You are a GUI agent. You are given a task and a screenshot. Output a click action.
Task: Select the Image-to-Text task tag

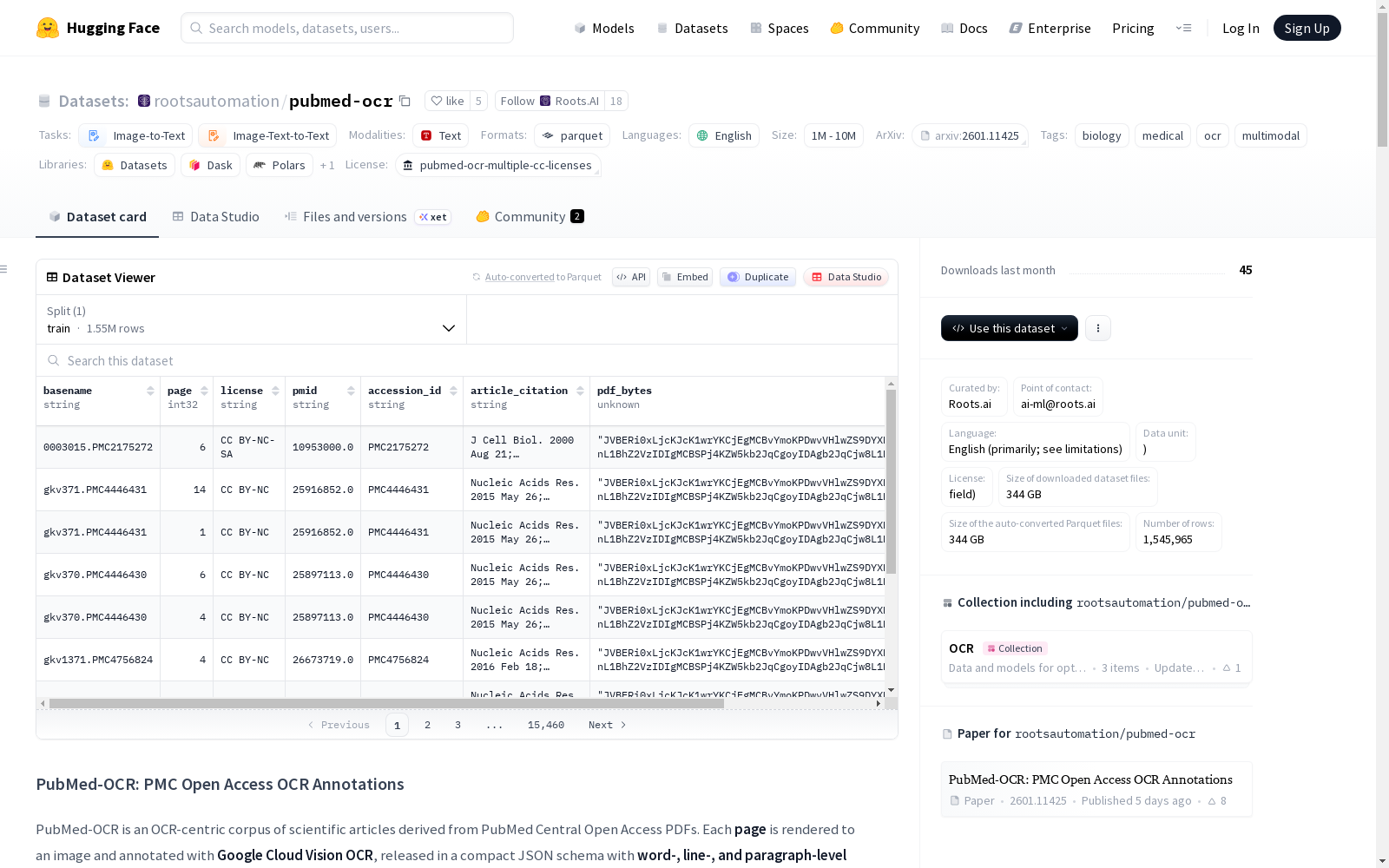135,135
